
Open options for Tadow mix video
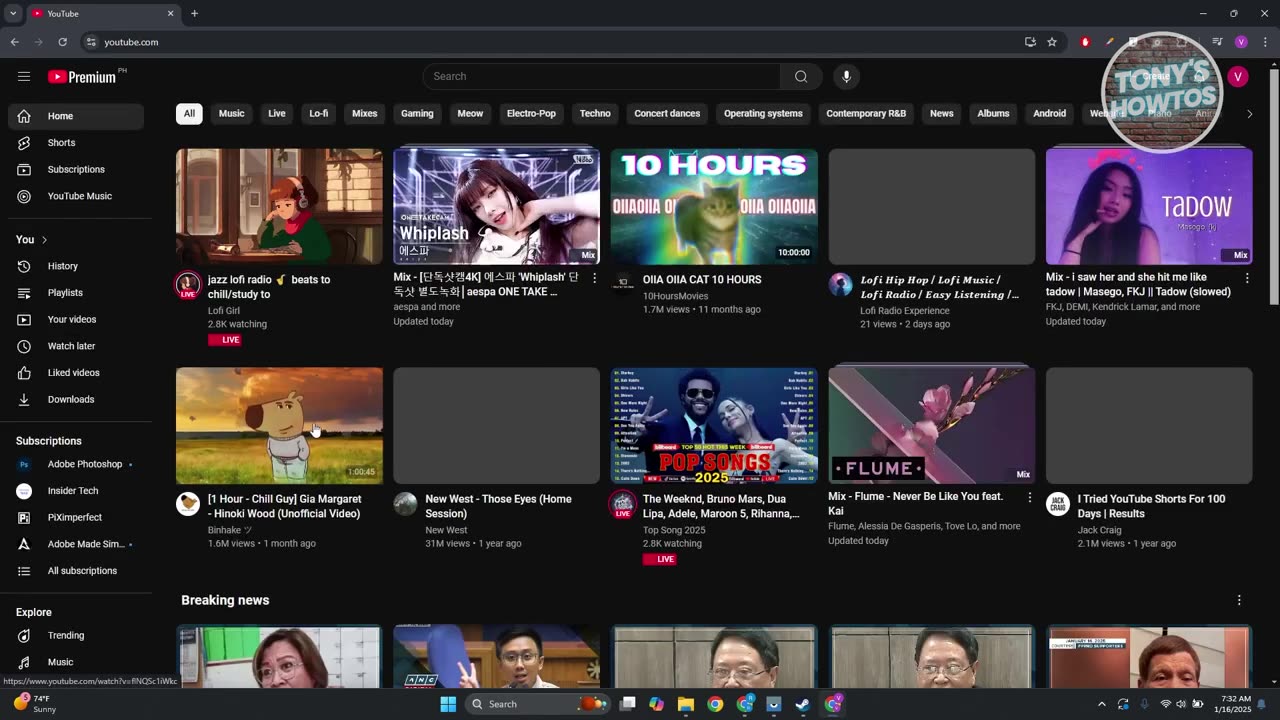(1247, 278)
